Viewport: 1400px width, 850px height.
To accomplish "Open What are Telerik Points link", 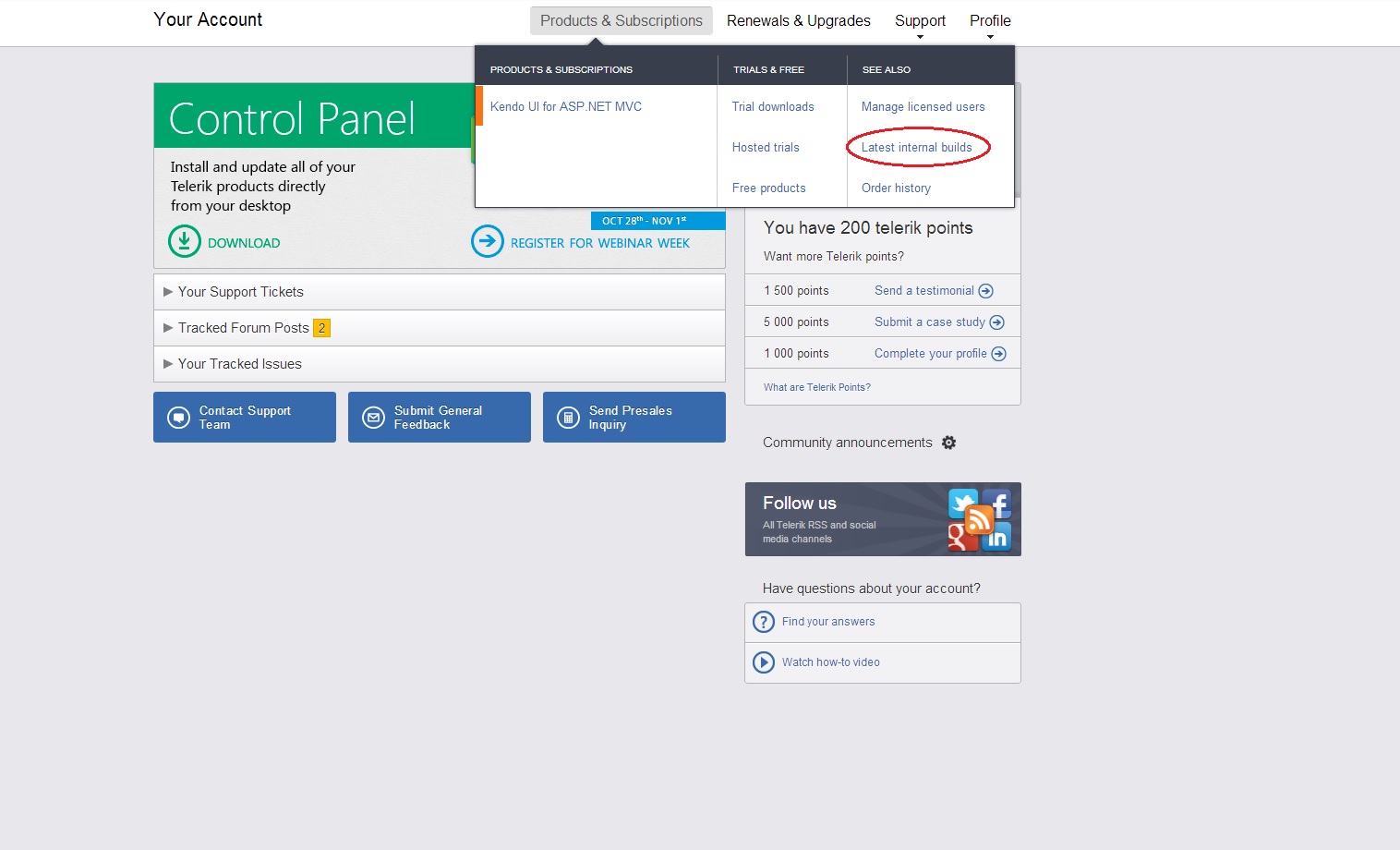I will (x=817, y=387).
